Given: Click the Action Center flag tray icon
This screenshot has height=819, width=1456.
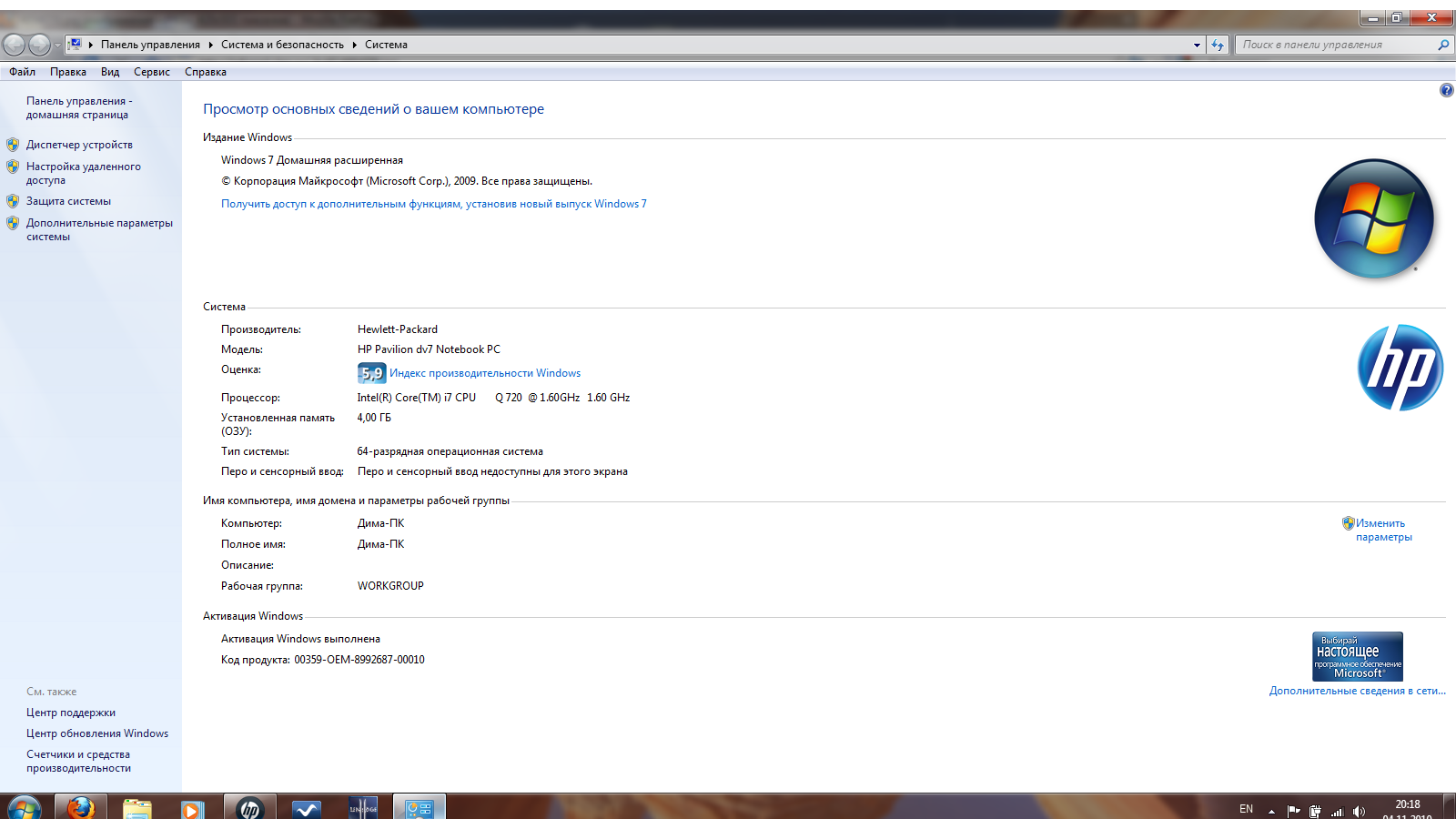Looking at the screenshot, I should coord(1293,811).
